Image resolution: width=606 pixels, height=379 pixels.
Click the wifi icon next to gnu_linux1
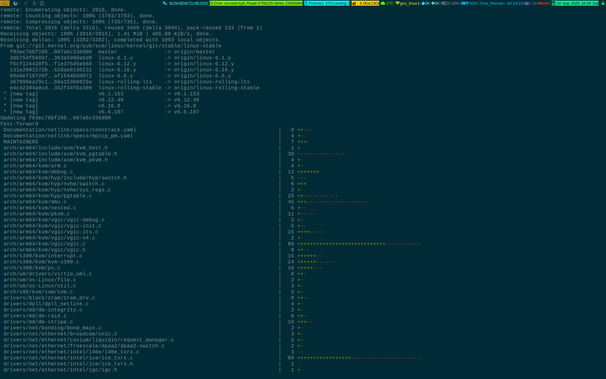tap(397, 3)
